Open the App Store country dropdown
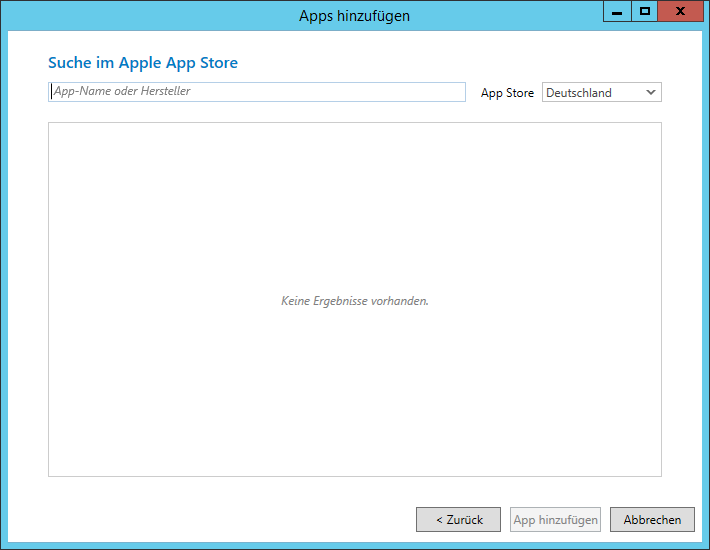 click(x=601, y=93)
